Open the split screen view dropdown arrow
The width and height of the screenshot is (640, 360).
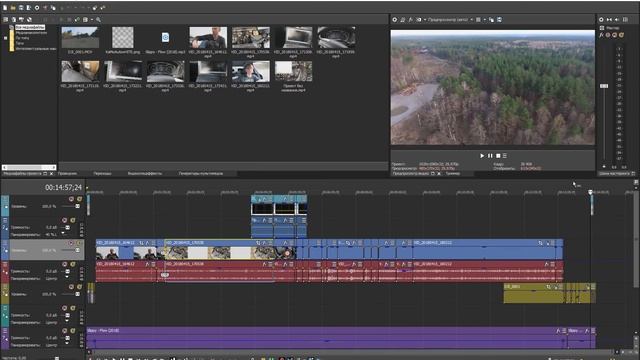coord(424,20)
